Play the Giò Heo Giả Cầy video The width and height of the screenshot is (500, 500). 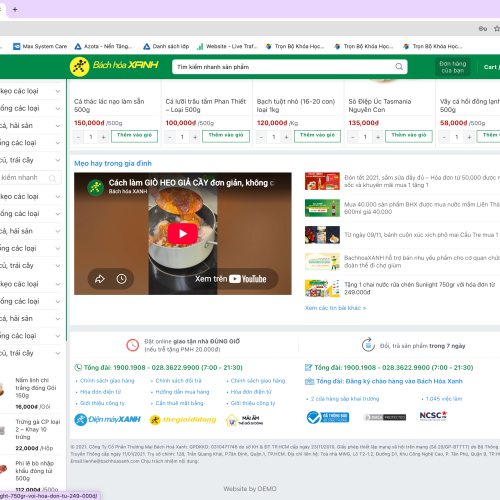pyautogui.click(x=183, y=234)
